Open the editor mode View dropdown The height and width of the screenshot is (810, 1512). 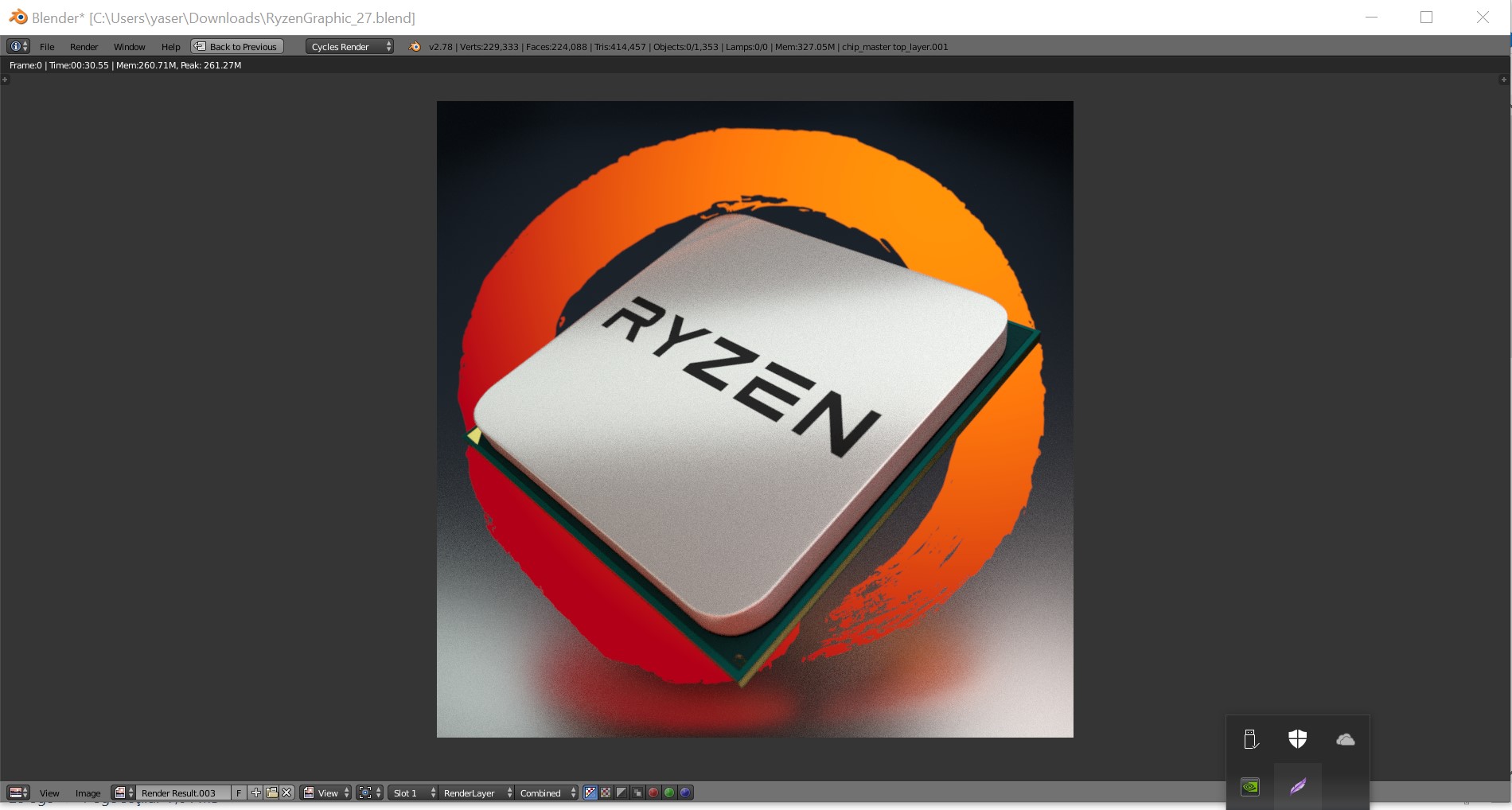(325, 792)
